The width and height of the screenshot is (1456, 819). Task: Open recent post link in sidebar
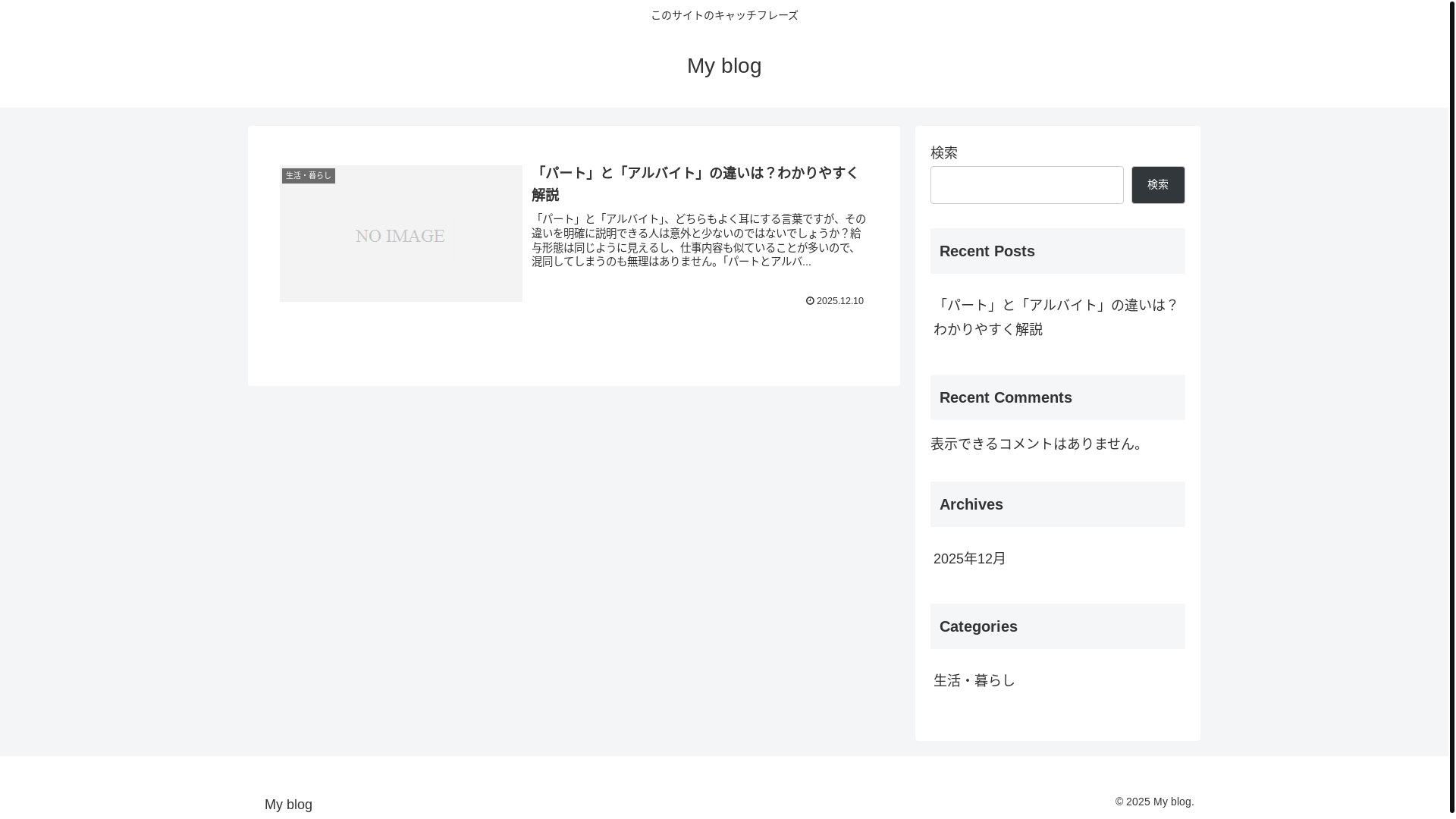pyautogui.click(x=1056, y=317)
